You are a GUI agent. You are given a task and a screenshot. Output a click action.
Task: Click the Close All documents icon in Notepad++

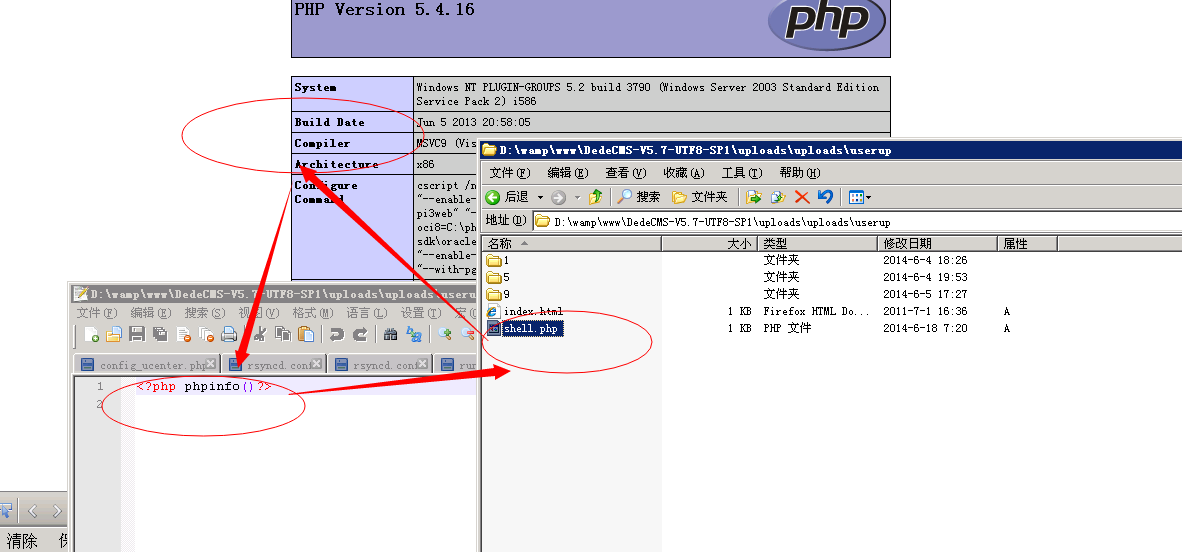click(206, 335)
